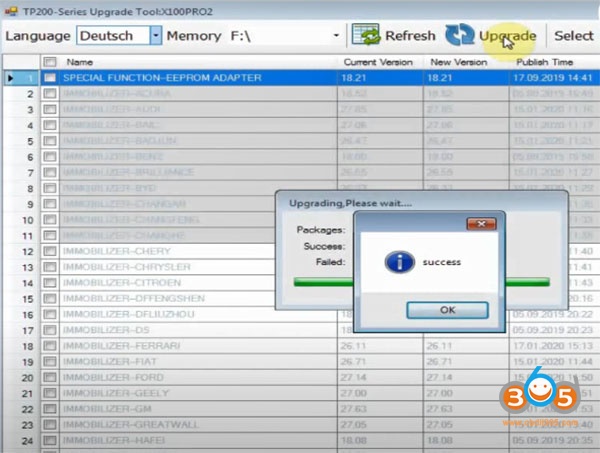Toggle the select-all checkbox in header
This screenshot has height=453, width=600.
point(50,62)
